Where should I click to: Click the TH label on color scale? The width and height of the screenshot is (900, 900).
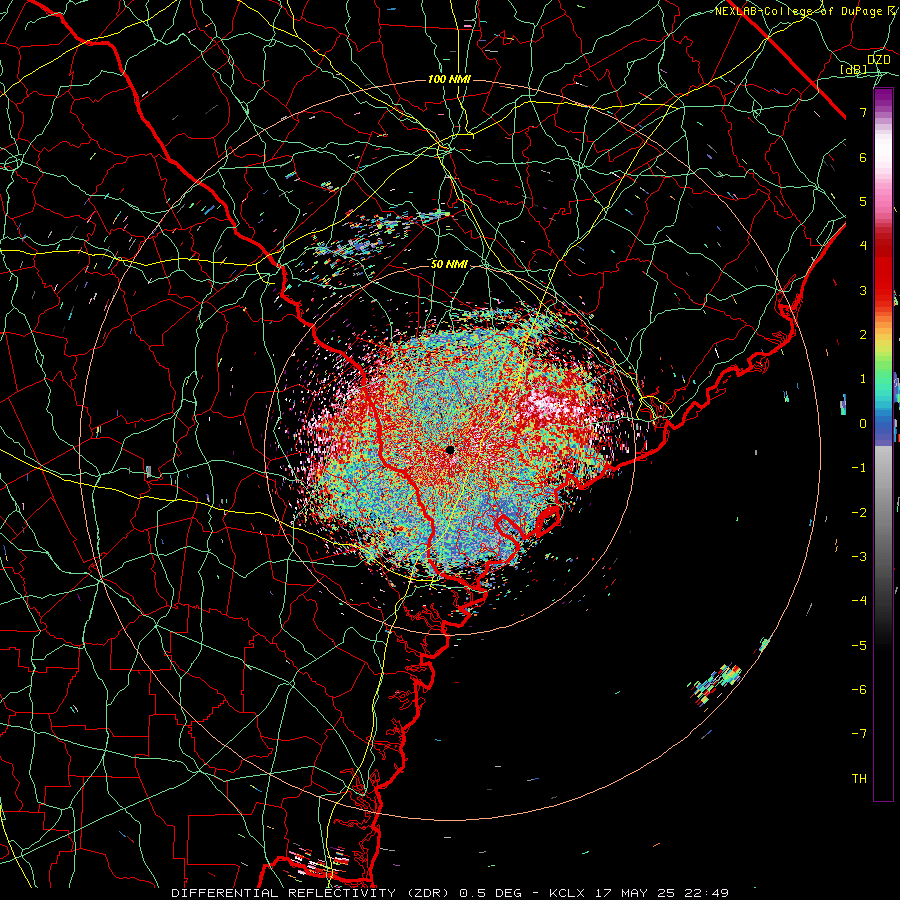[x=859, y=779]
